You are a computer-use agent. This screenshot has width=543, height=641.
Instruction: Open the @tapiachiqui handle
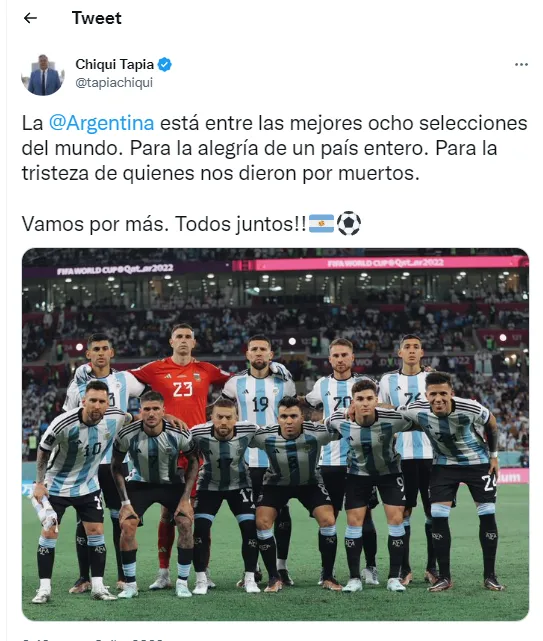coord(114,82)
